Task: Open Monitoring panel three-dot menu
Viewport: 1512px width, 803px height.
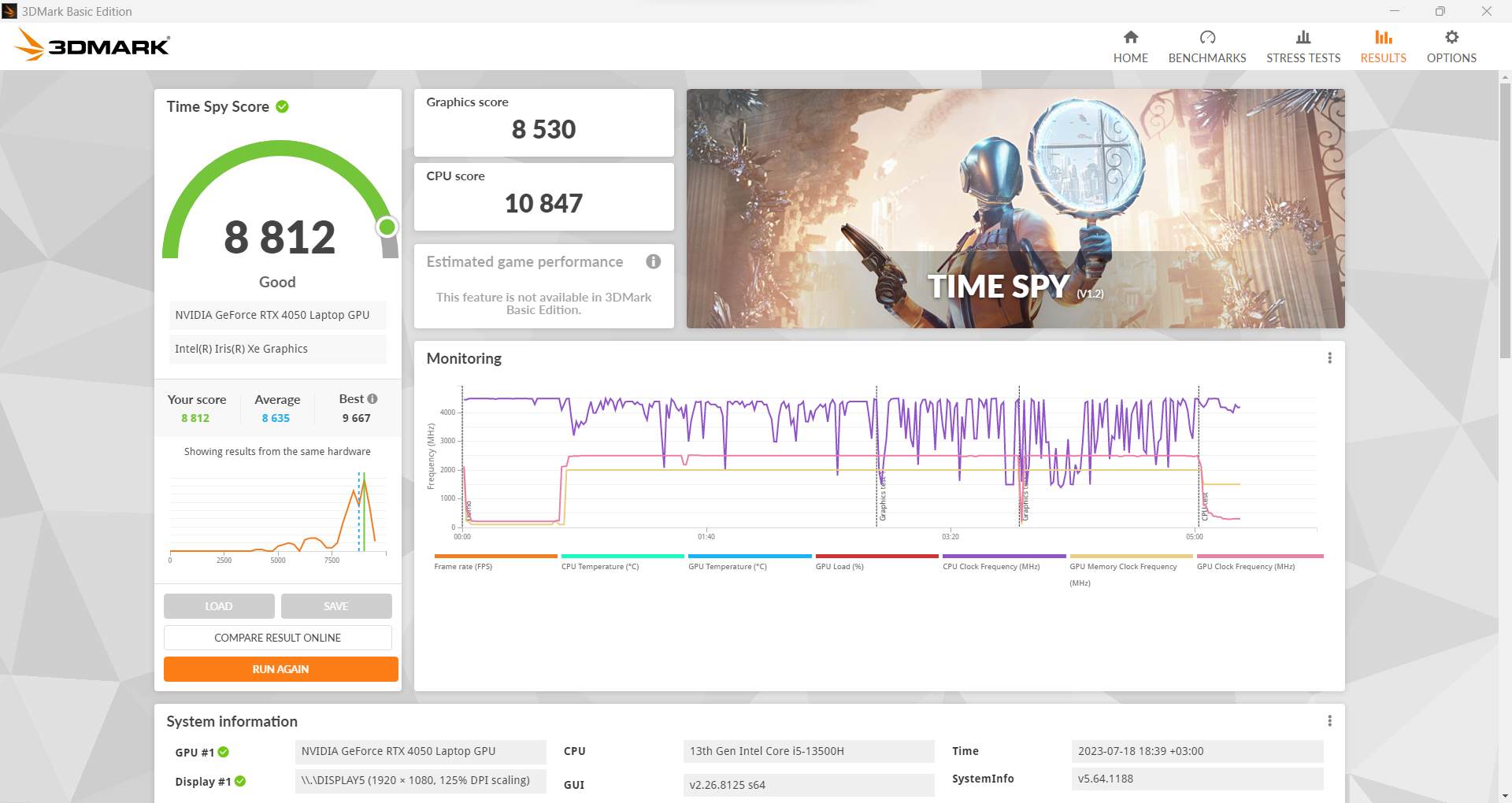Action: [x=1329, y=358]
